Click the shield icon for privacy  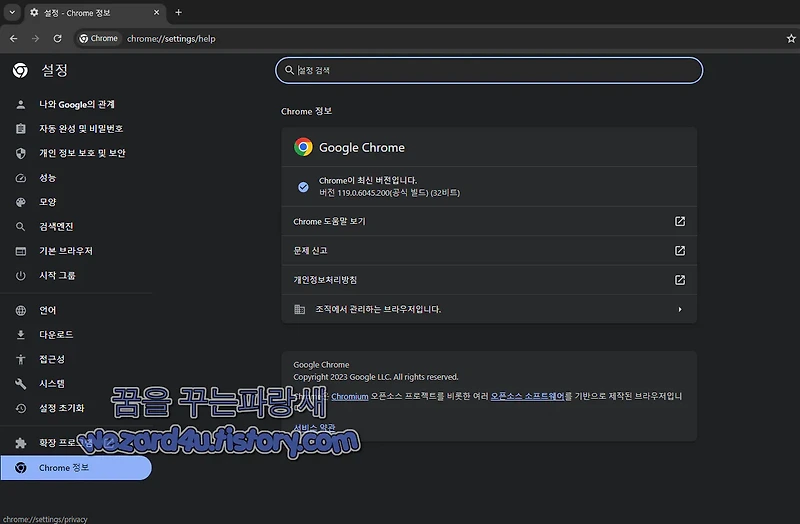20,153
